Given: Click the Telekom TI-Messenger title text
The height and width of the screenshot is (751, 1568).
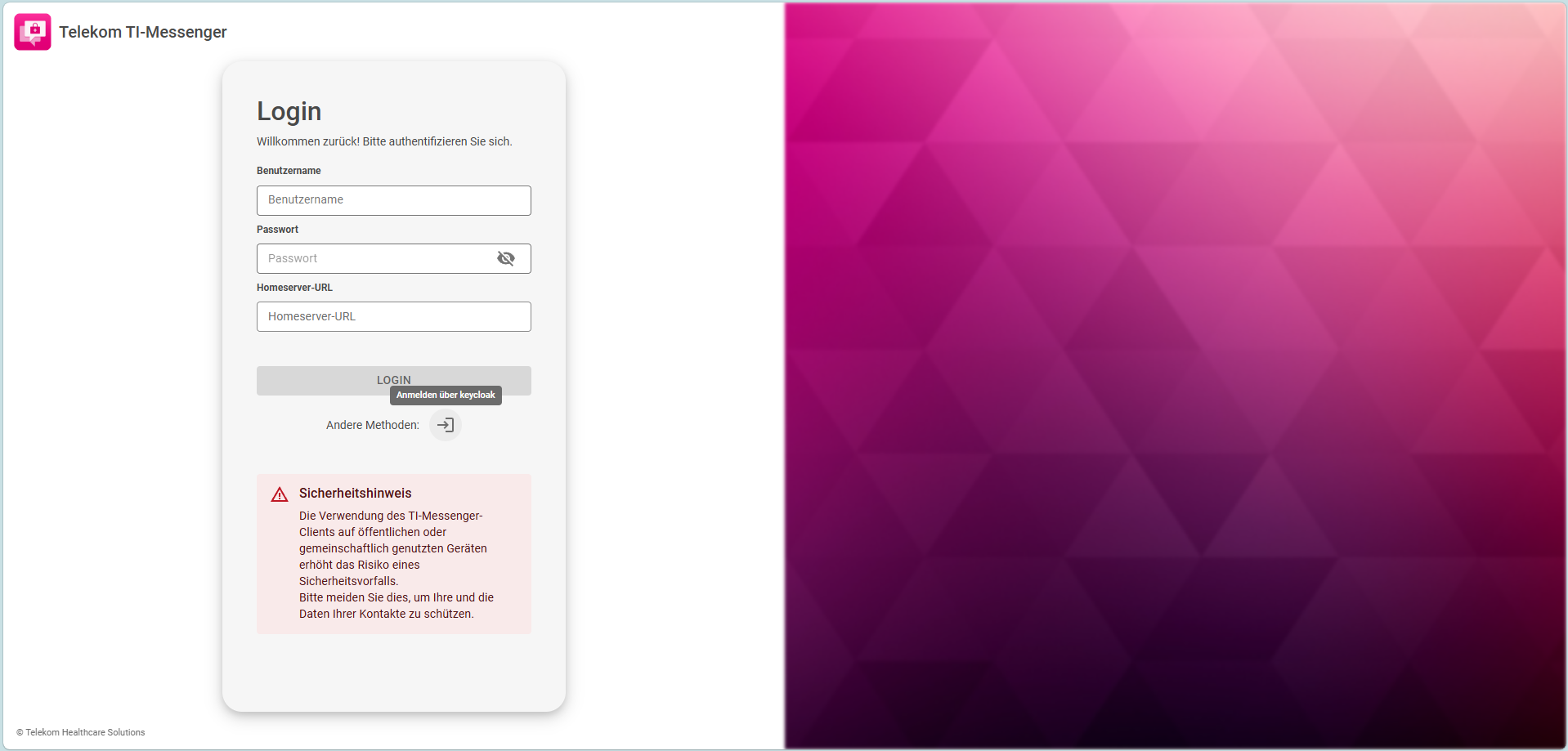Looking at the screenshot, I should pos(143,32).
